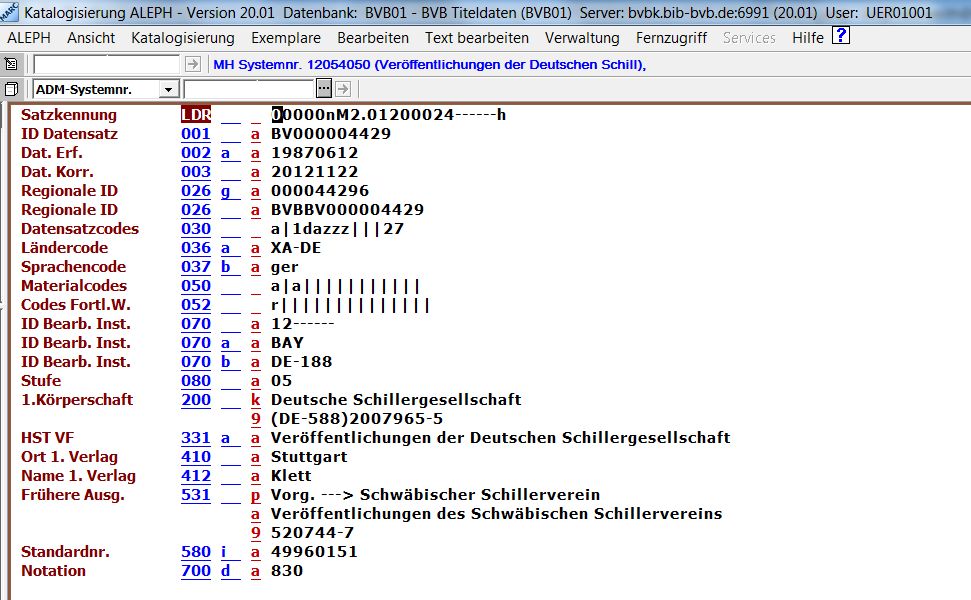The image size is (971, 600).
Task: Click the LDR field tag
Action: 196,115
